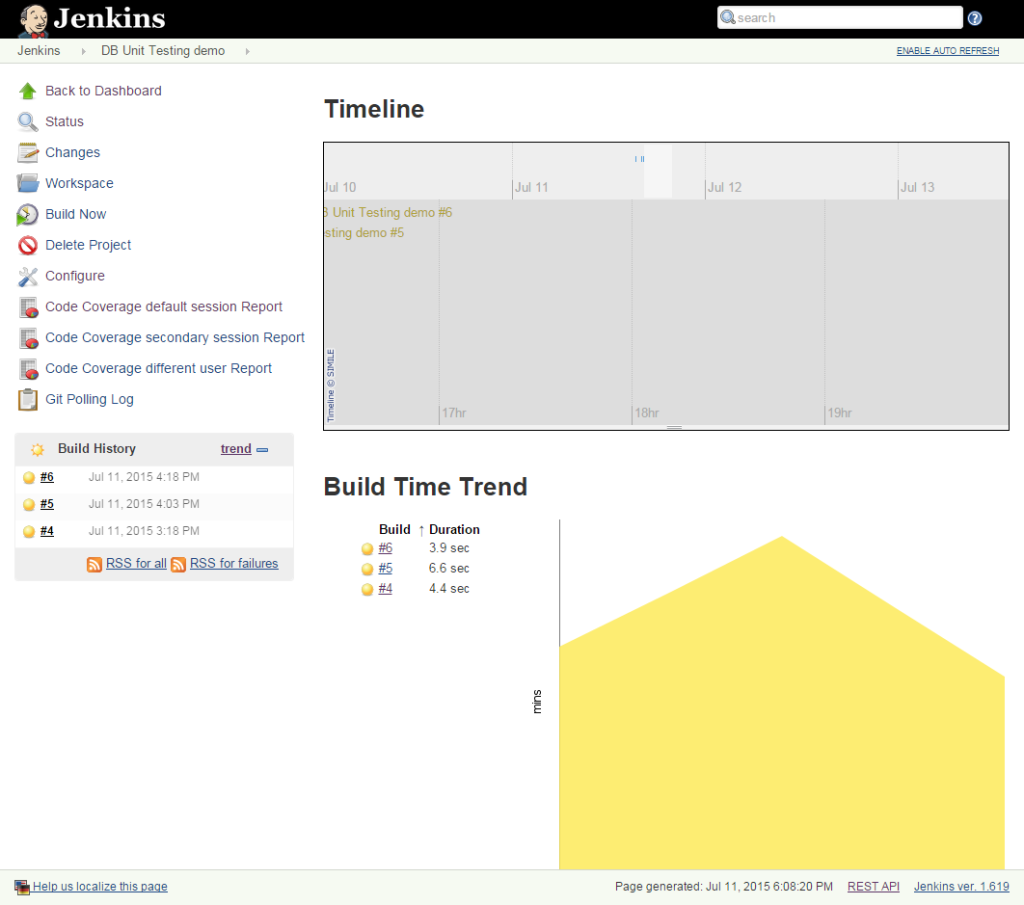Open Back to Dashboard
1024x905 pixels.
point(103,91)
